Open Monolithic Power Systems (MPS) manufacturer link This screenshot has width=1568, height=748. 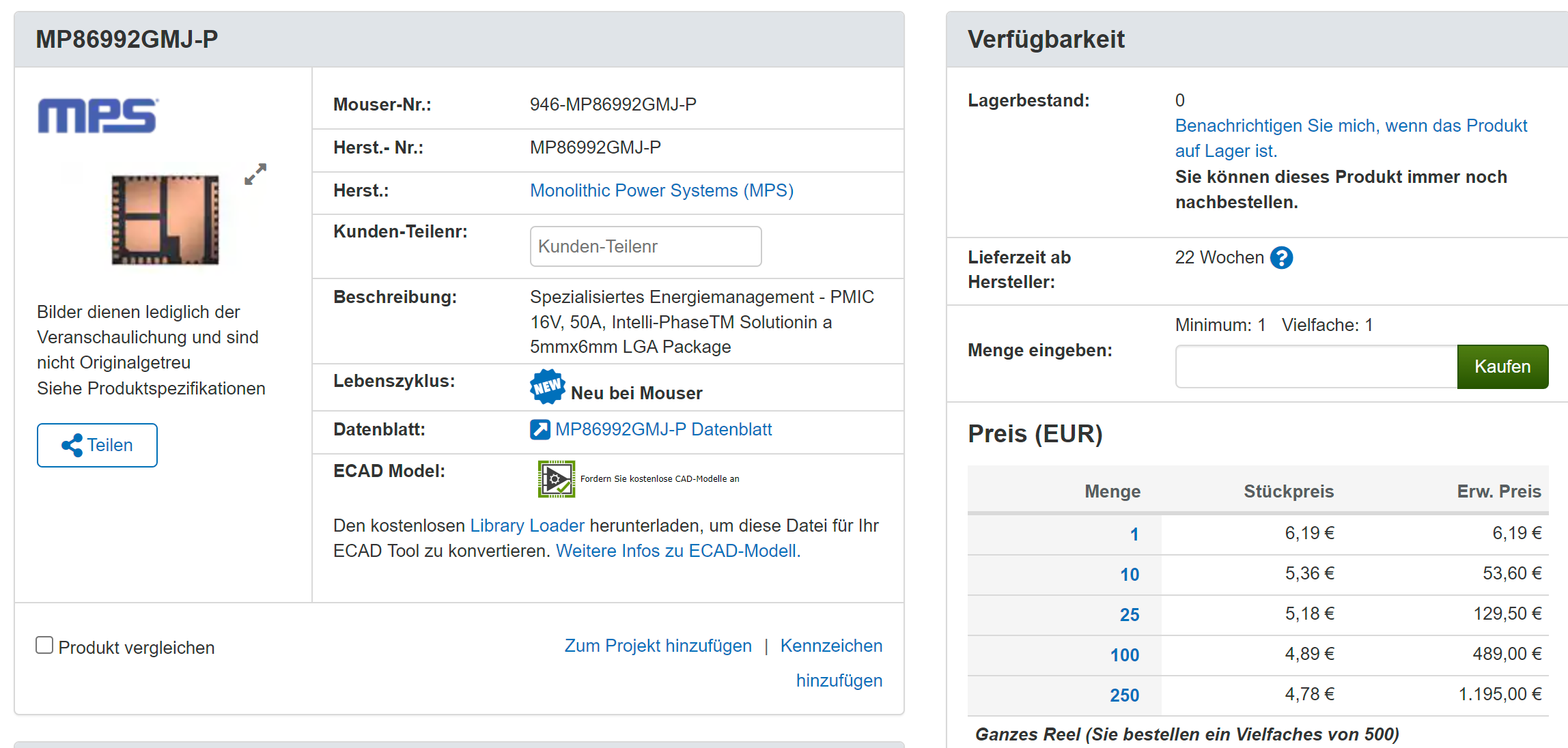coord(661,190)
